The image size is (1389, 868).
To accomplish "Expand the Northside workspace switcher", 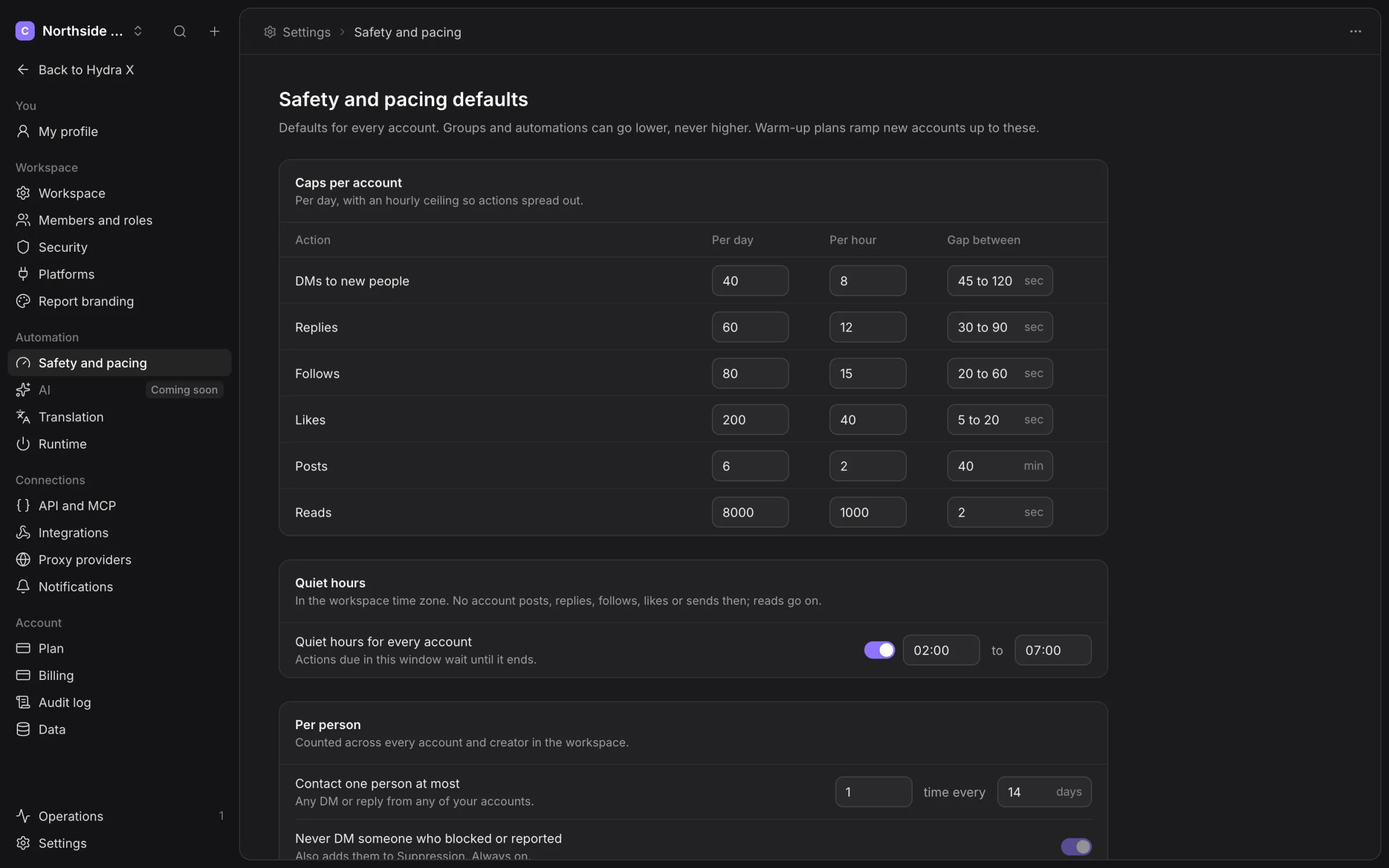I will [x=79, y=31].
